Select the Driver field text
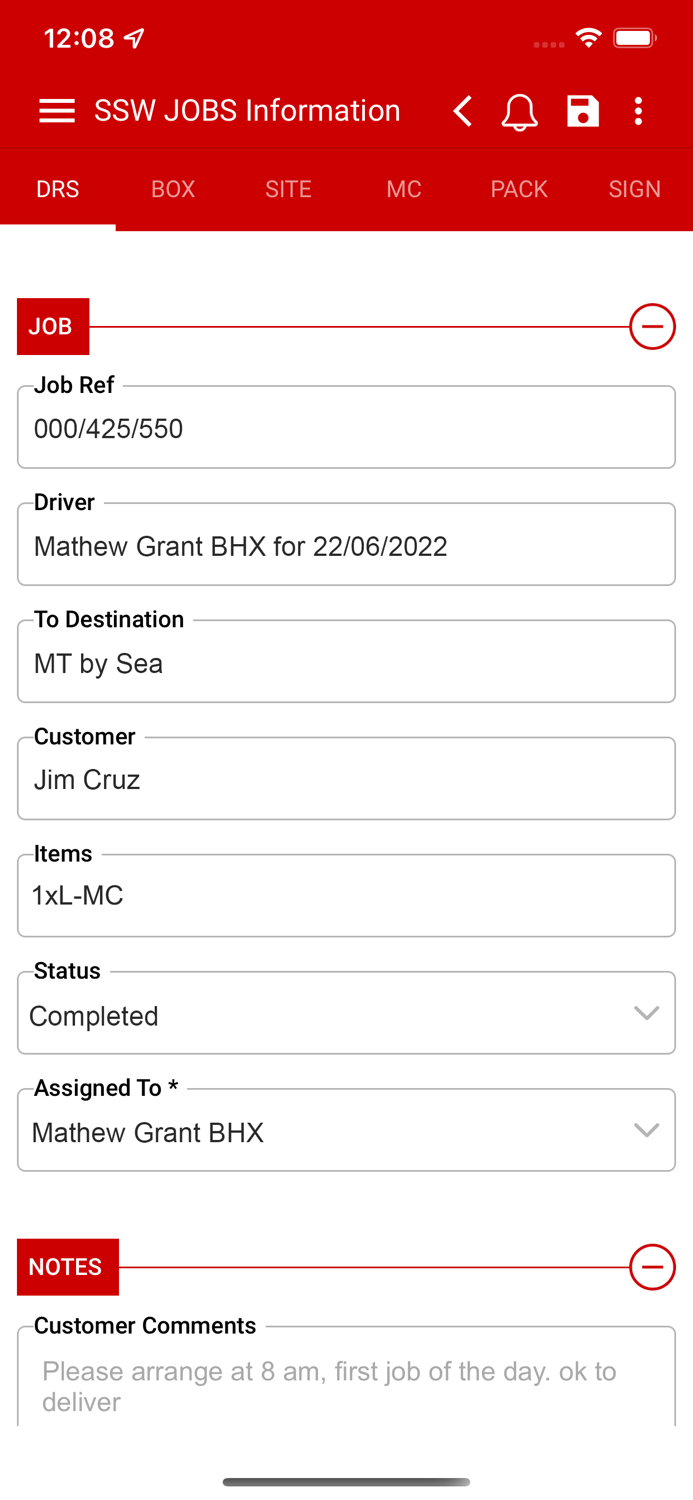Viewport: 693px width, 1500px height. pyautogui.click(x=346, y=546)
